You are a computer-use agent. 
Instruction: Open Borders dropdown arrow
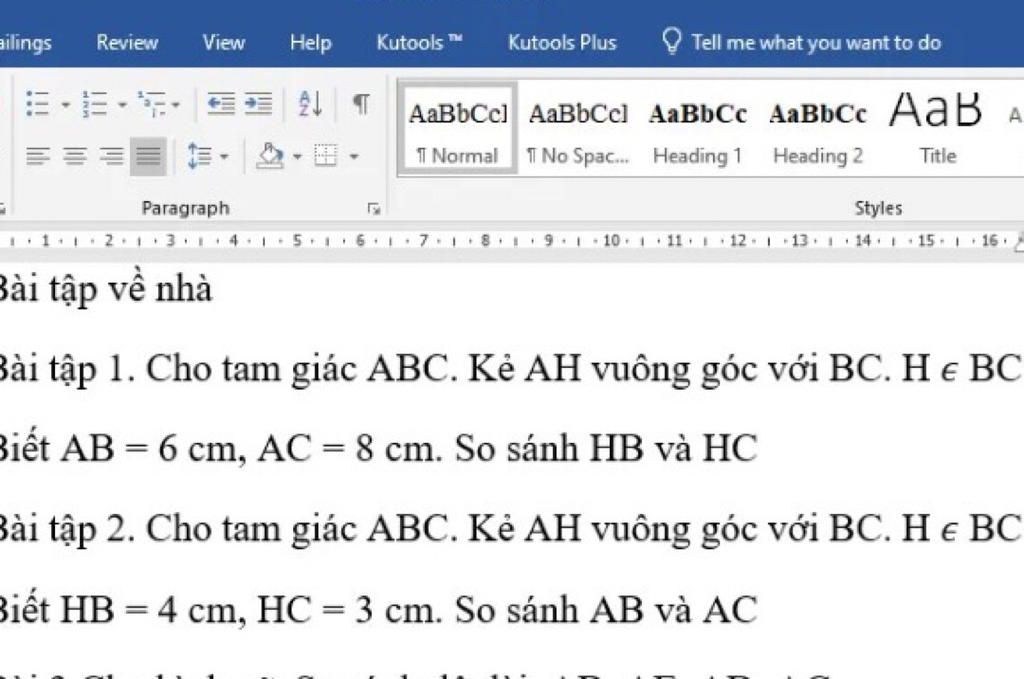354,157
